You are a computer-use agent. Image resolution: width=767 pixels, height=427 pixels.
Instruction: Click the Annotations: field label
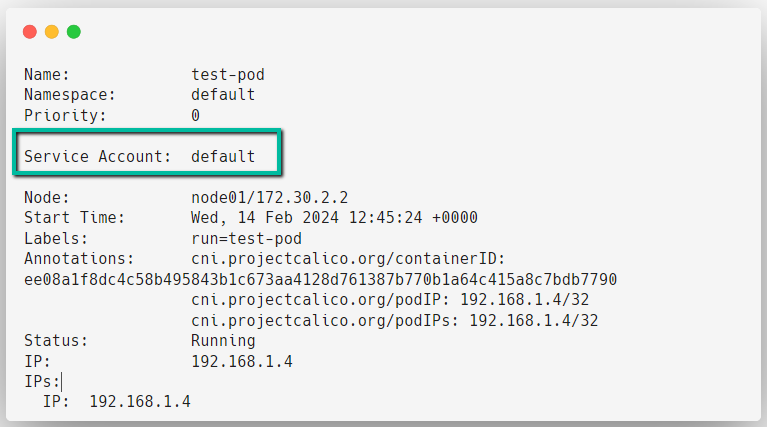pos(79,259)
